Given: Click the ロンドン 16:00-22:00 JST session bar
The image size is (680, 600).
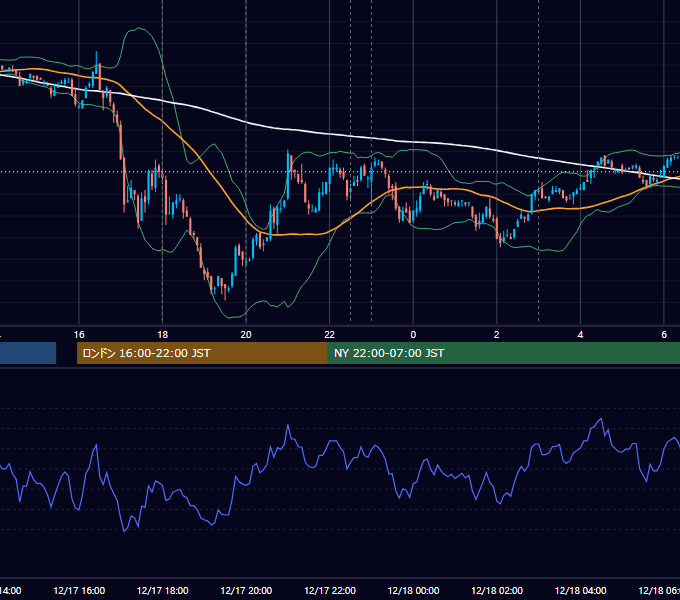Looking at the screenshot, I should pos(202,353).
